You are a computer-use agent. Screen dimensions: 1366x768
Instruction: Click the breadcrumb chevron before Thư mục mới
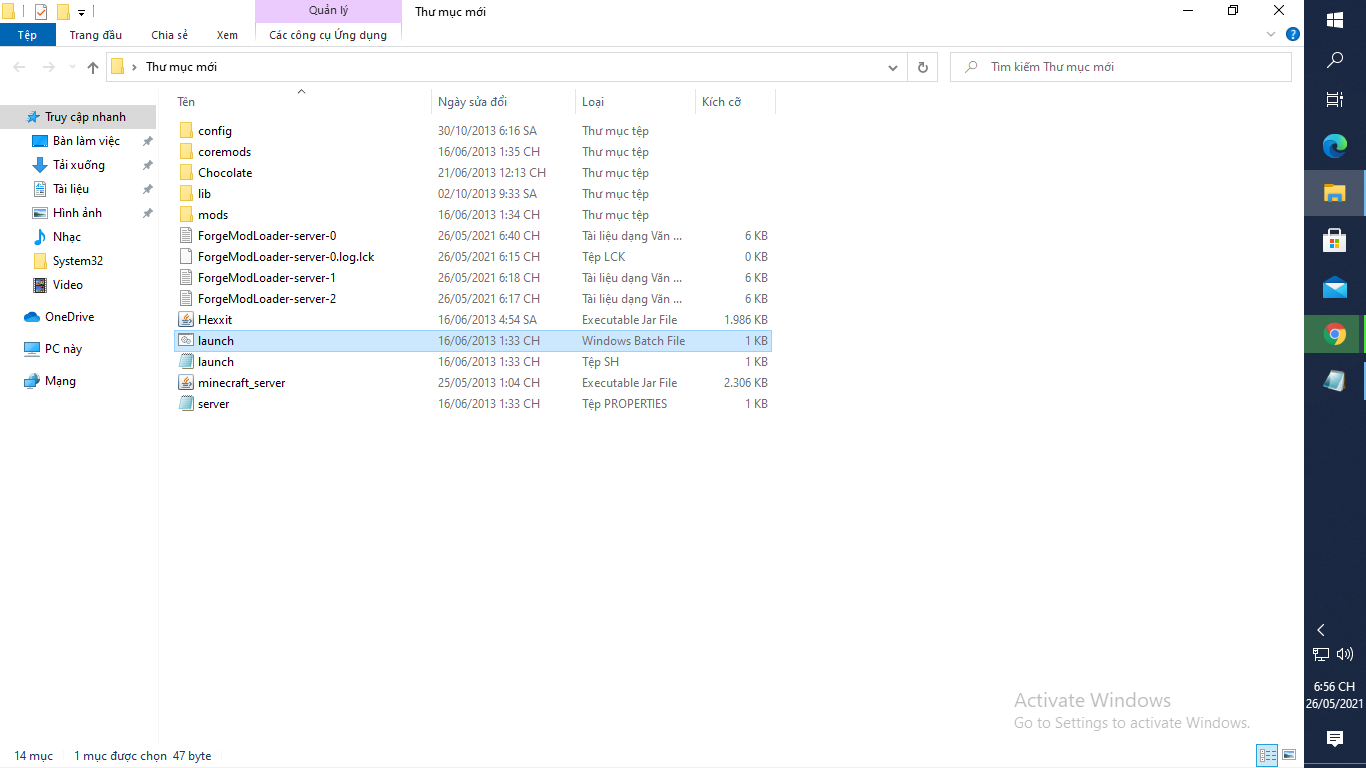(x=134, y=67)
